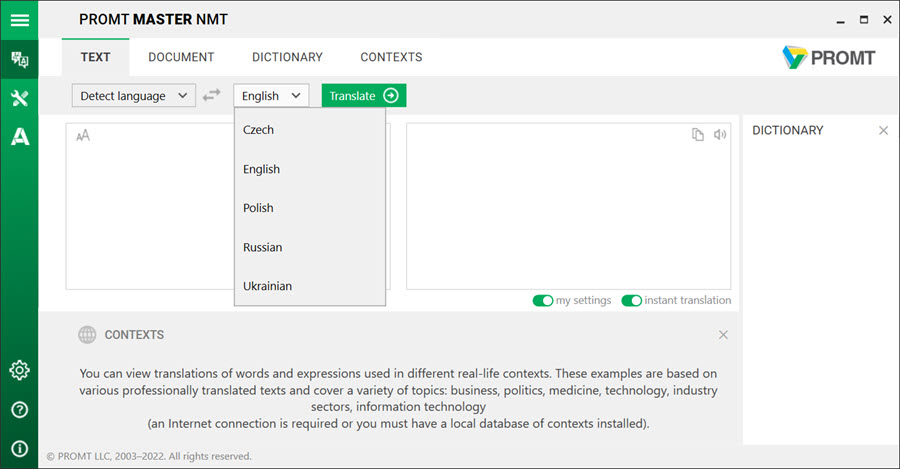This screenshot has width=900, height=469.
Task: Open the Detect language dropdown
Action: [134, 96]
